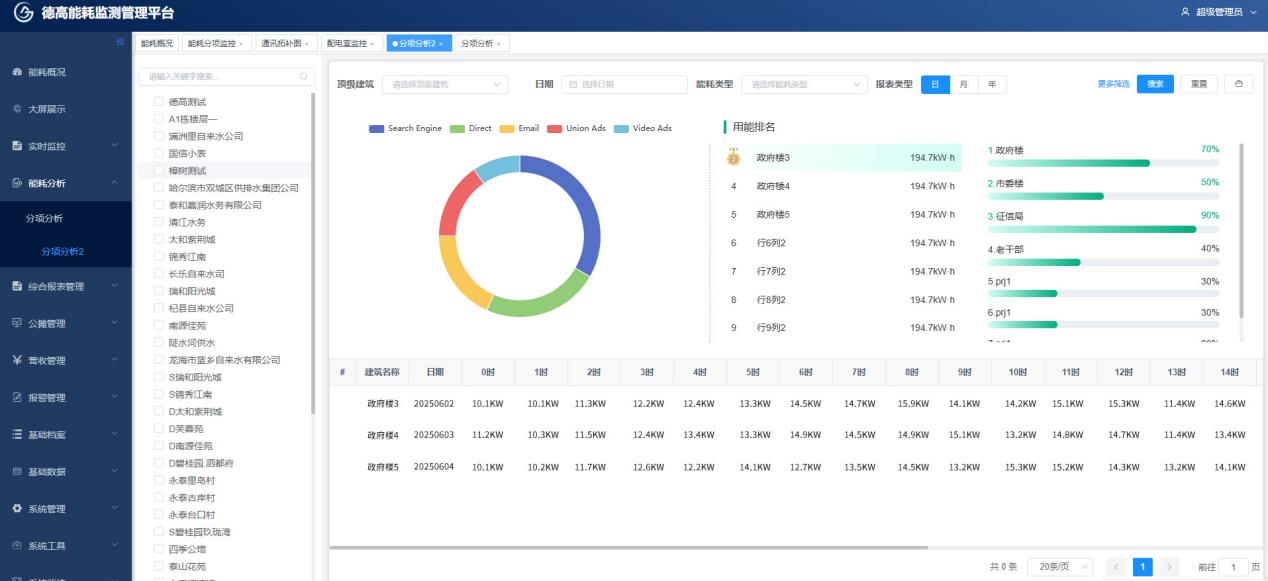This screenshot has width=1268, height=581.
Task: Click the 政府楼 70% progress bar
Action: click(x=1103, y=162)
